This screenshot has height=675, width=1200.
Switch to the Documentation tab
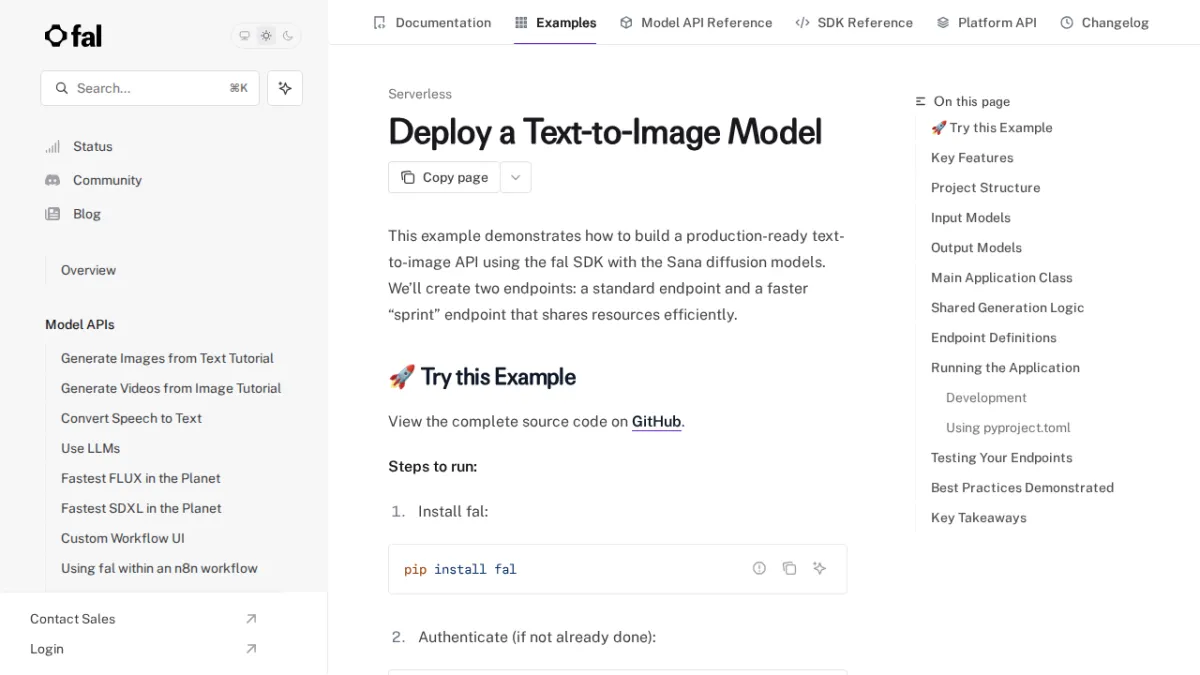point(432,22)
